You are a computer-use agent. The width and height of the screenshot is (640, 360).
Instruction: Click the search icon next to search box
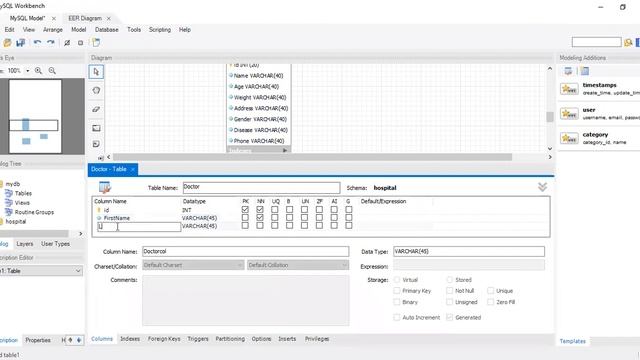tap(628, 42)
